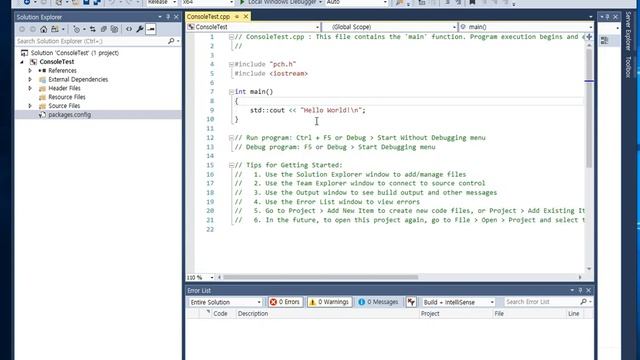Toggle bookmark with the bookmark toolbar icon
The image size is (640, 360).
tap(472, 2)
